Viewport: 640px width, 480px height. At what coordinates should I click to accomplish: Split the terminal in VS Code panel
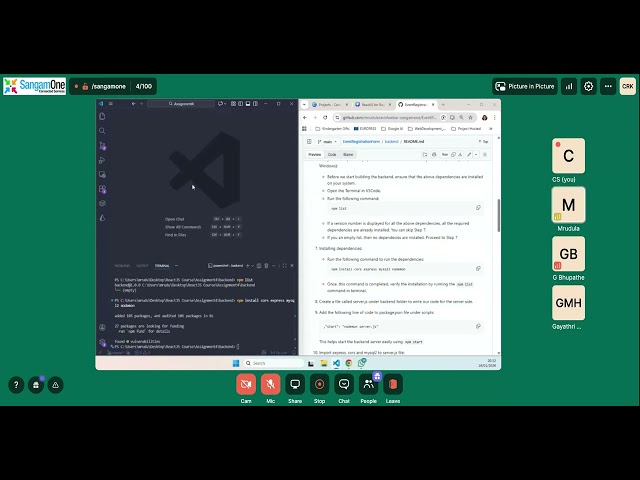point(259,266)
